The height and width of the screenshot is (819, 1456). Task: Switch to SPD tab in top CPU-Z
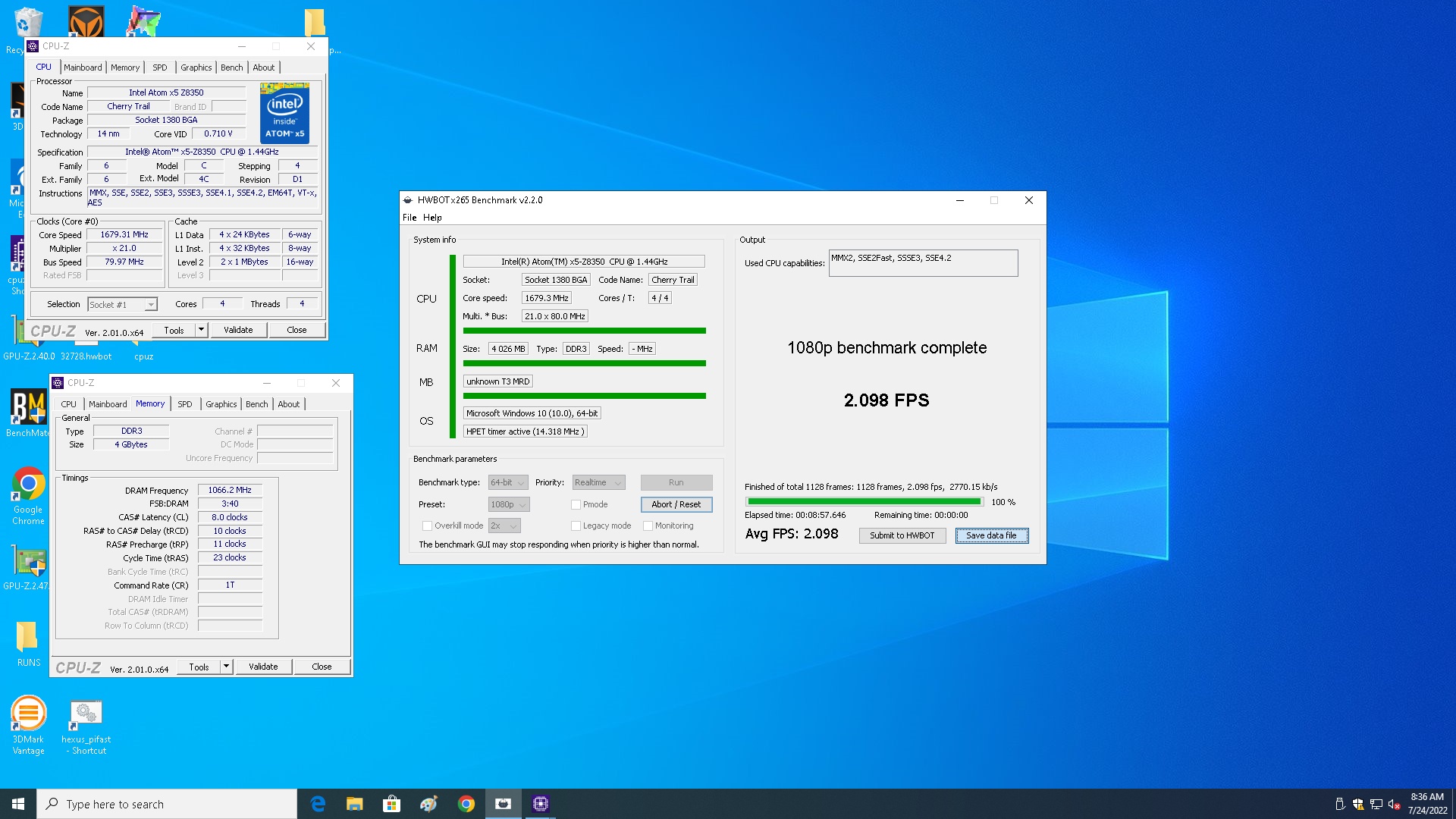(160, 67)
